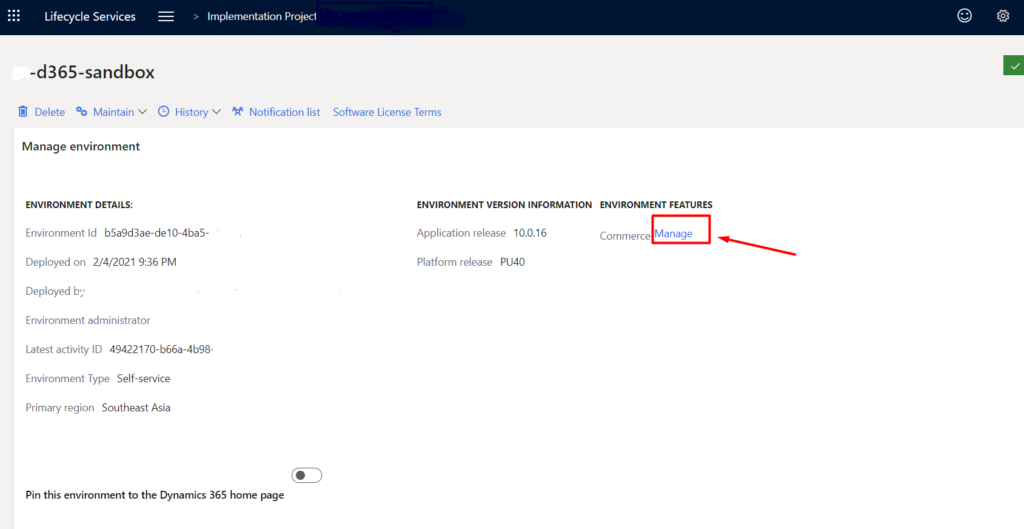The image size is (1024, 529).
Task: Click Latest activity ID value 49422170-b66a-4b98-
Action: [x=162, y=349]
